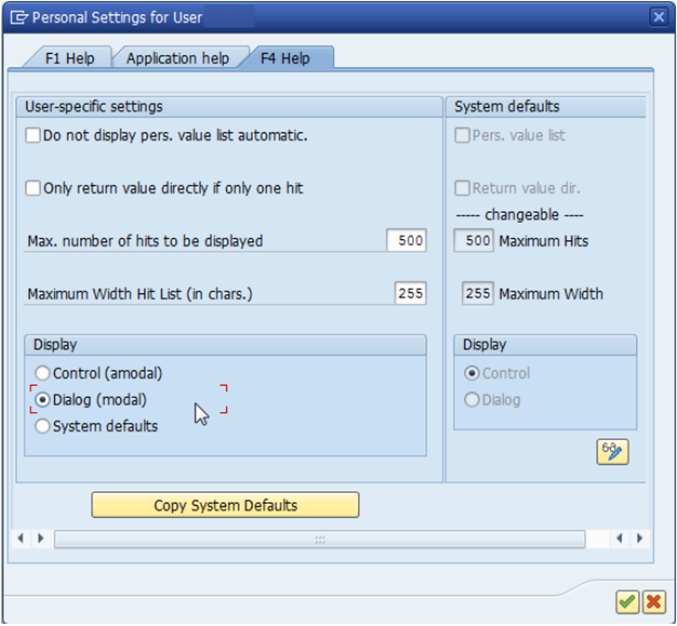Open the Application help tab
Viewport: 677px width, 626px height.
(177, 58)
